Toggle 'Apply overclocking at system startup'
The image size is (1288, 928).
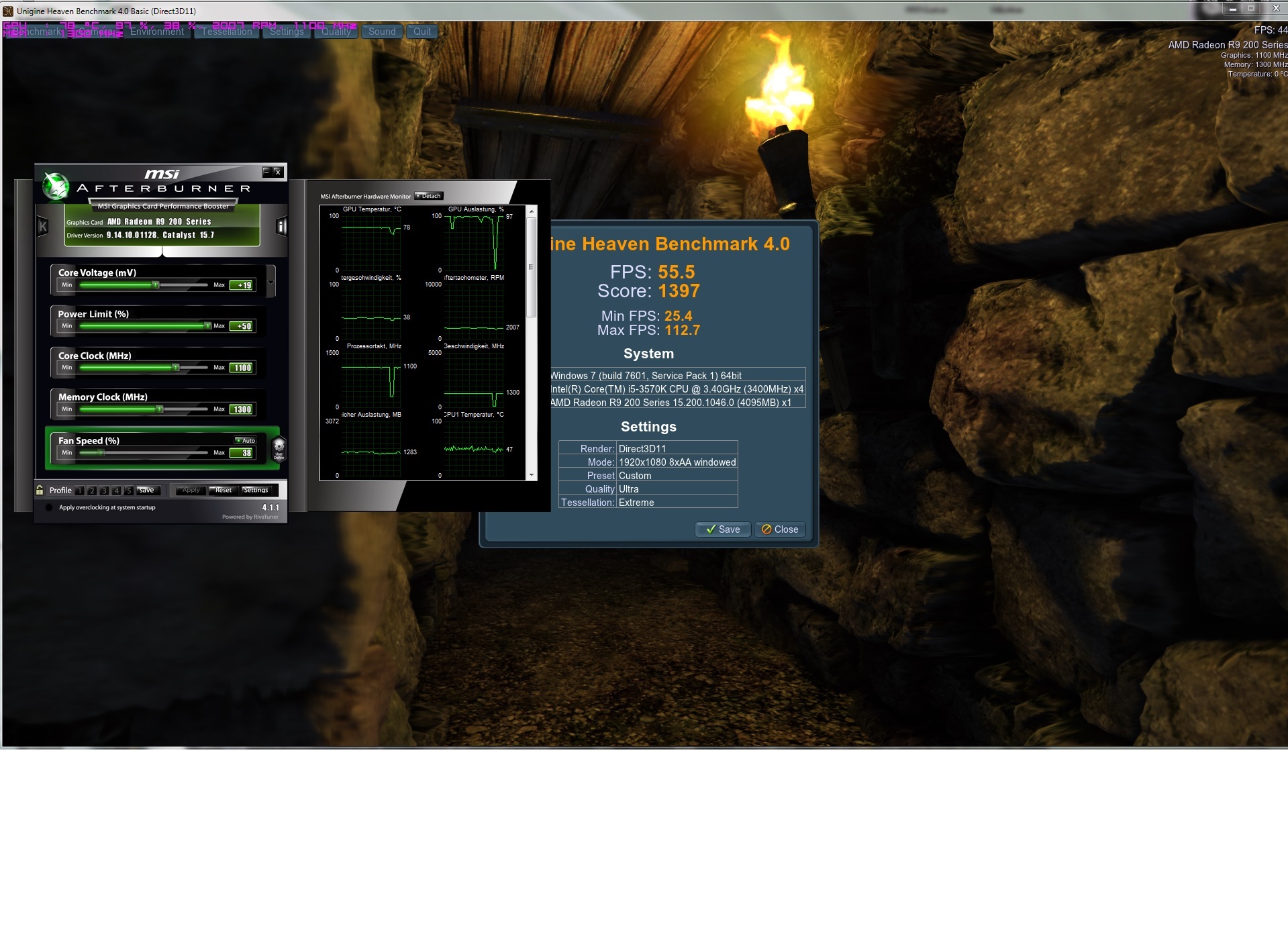tap(49, 507)
